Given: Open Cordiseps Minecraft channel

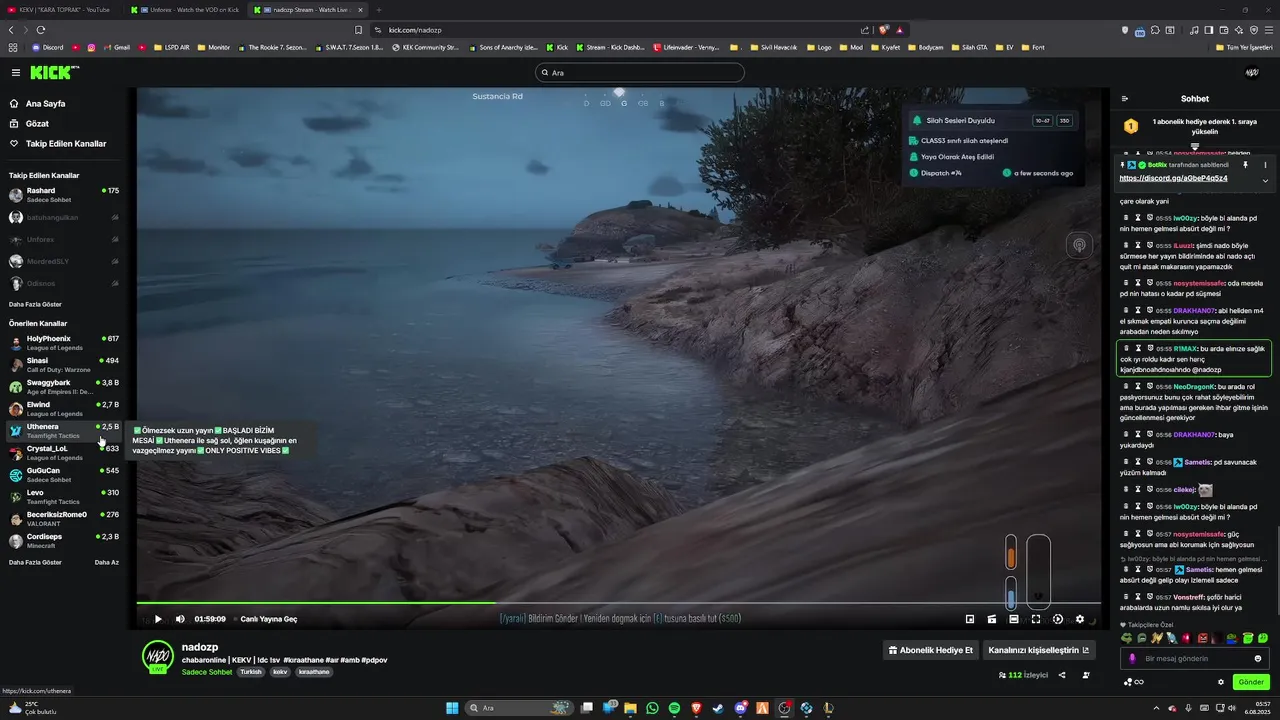Looking at the screenshot, I should point(64,541).
